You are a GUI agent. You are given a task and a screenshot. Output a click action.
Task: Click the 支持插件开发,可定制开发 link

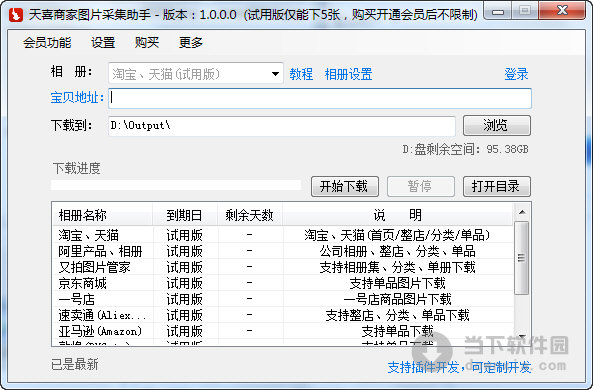(459, 367)
